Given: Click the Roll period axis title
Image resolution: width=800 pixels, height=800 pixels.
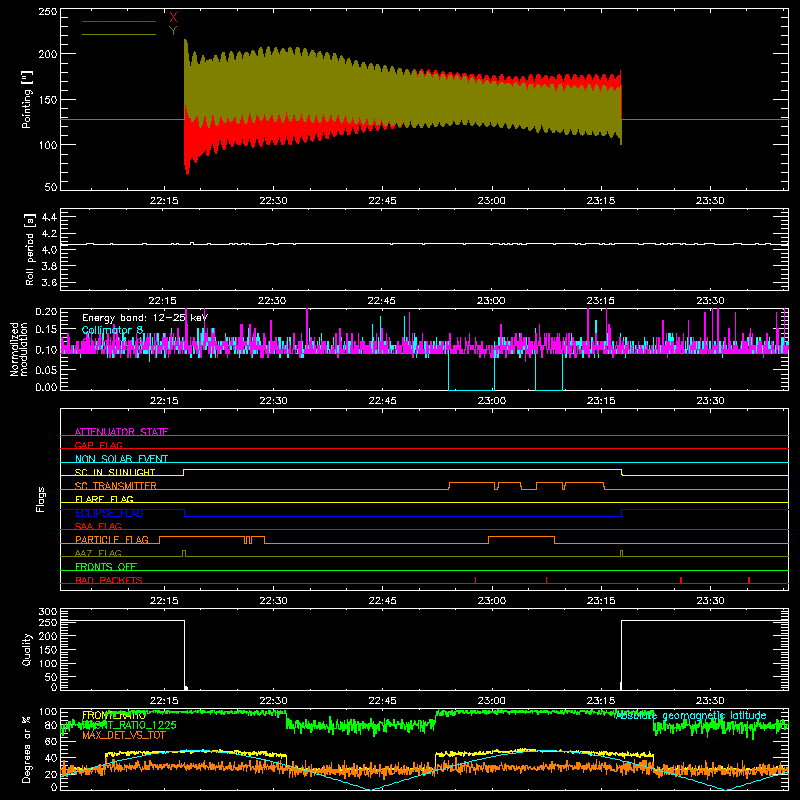Looking at the screenshot, I should coord(29,249).
